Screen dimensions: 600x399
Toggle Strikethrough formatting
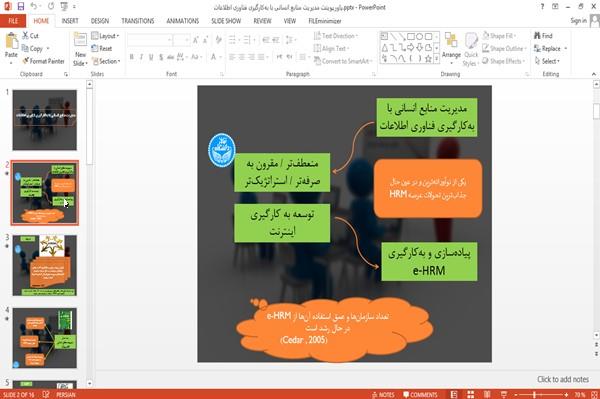pos(171,57)
